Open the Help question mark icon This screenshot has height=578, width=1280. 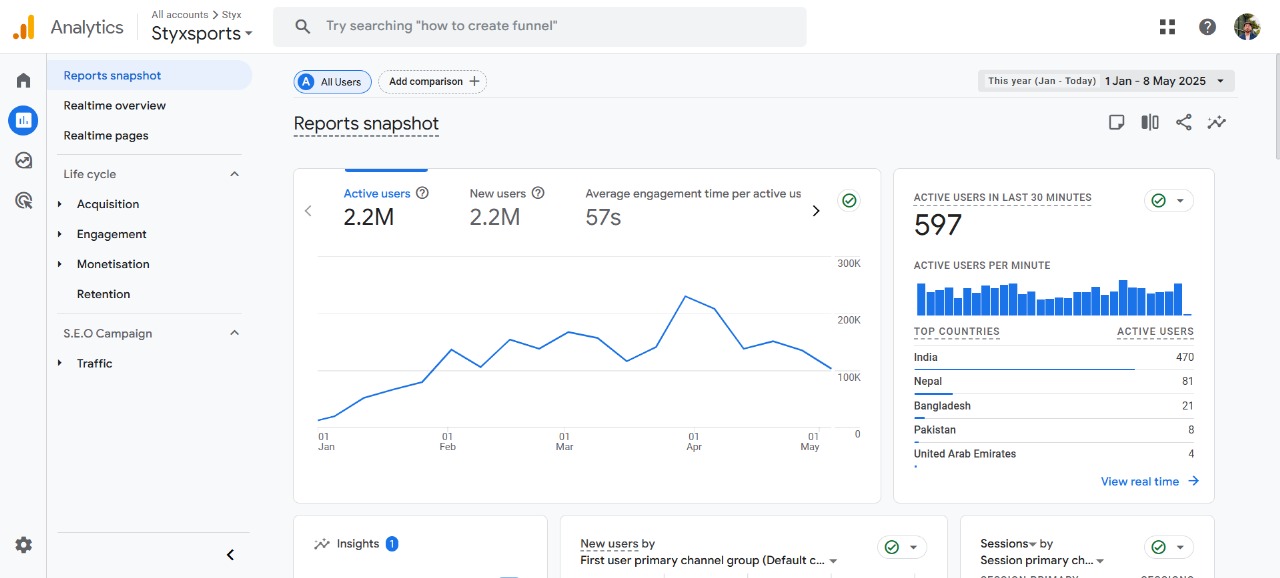1207,27
